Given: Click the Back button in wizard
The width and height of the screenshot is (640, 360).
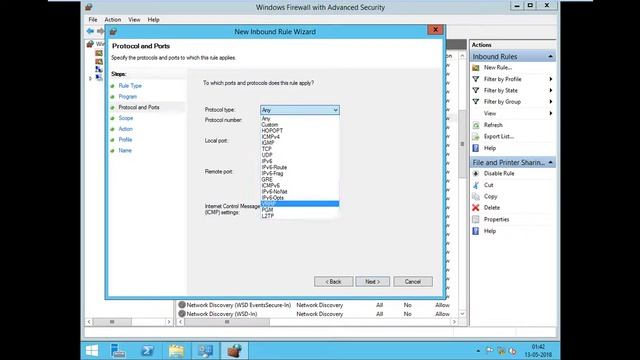Looking at the screenshot, I should tap(333, 282).
